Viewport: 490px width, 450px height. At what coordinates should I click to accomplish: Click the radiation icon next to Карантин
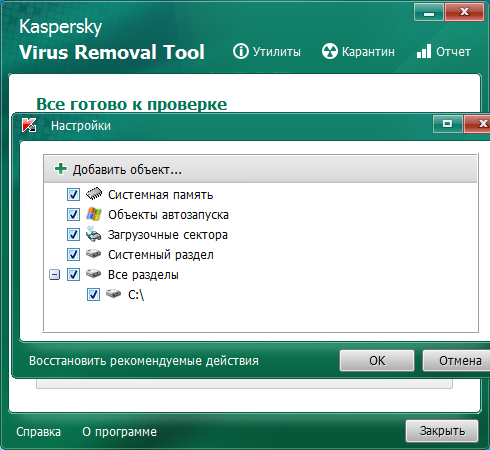coord(330,51)
